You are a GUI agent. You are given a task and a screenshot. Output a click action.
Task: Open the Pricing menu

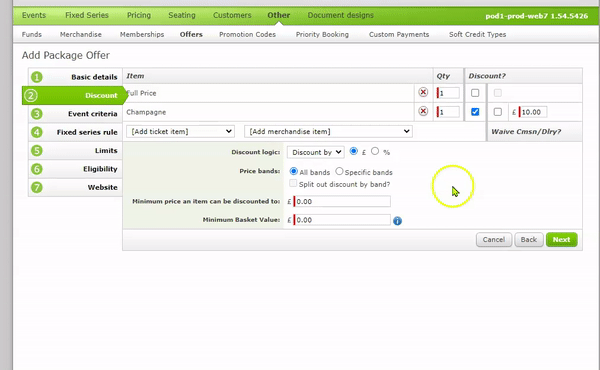tap(139, 15)
